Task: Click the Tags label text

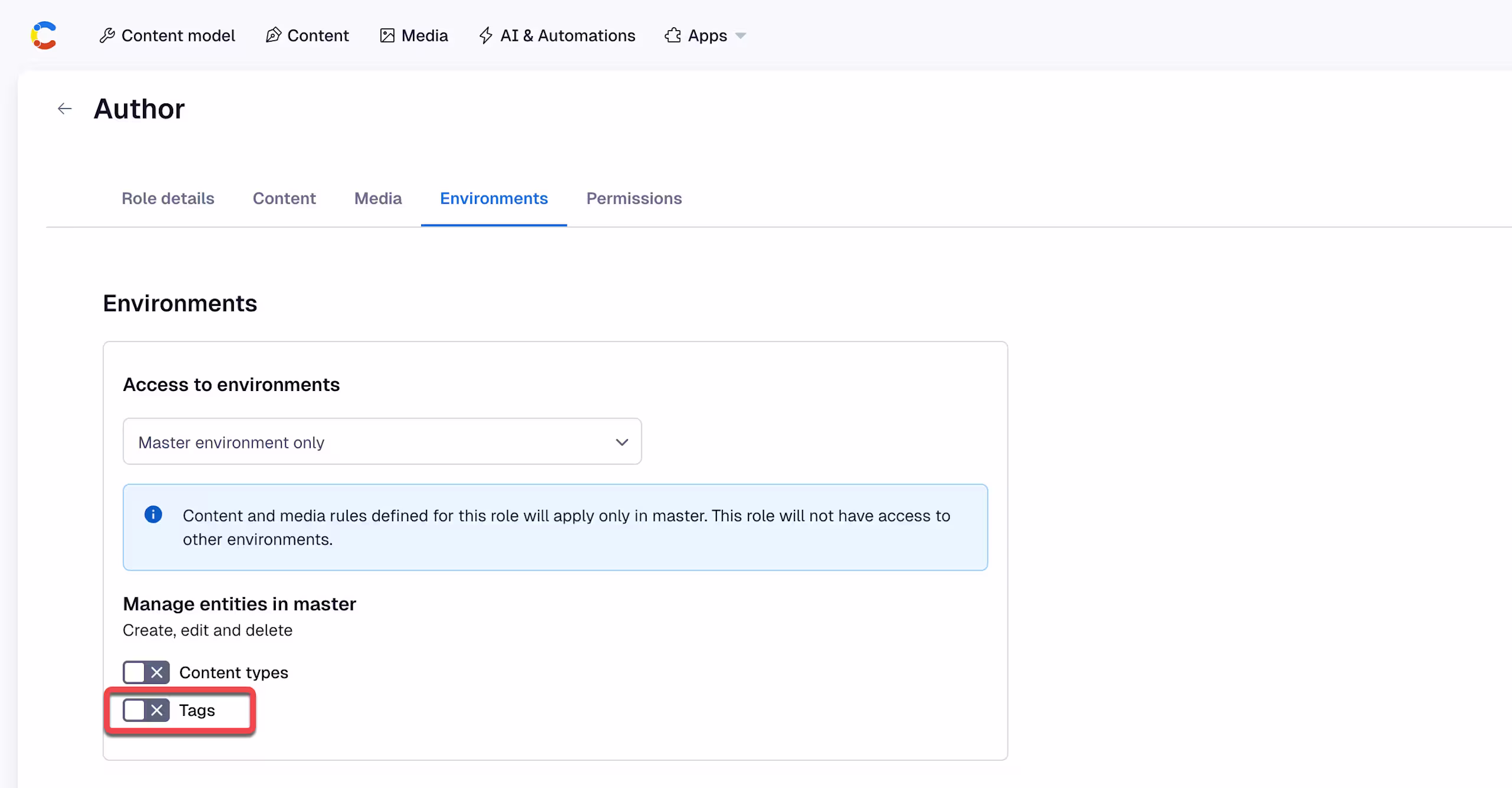Action: [x=197, y=710]
